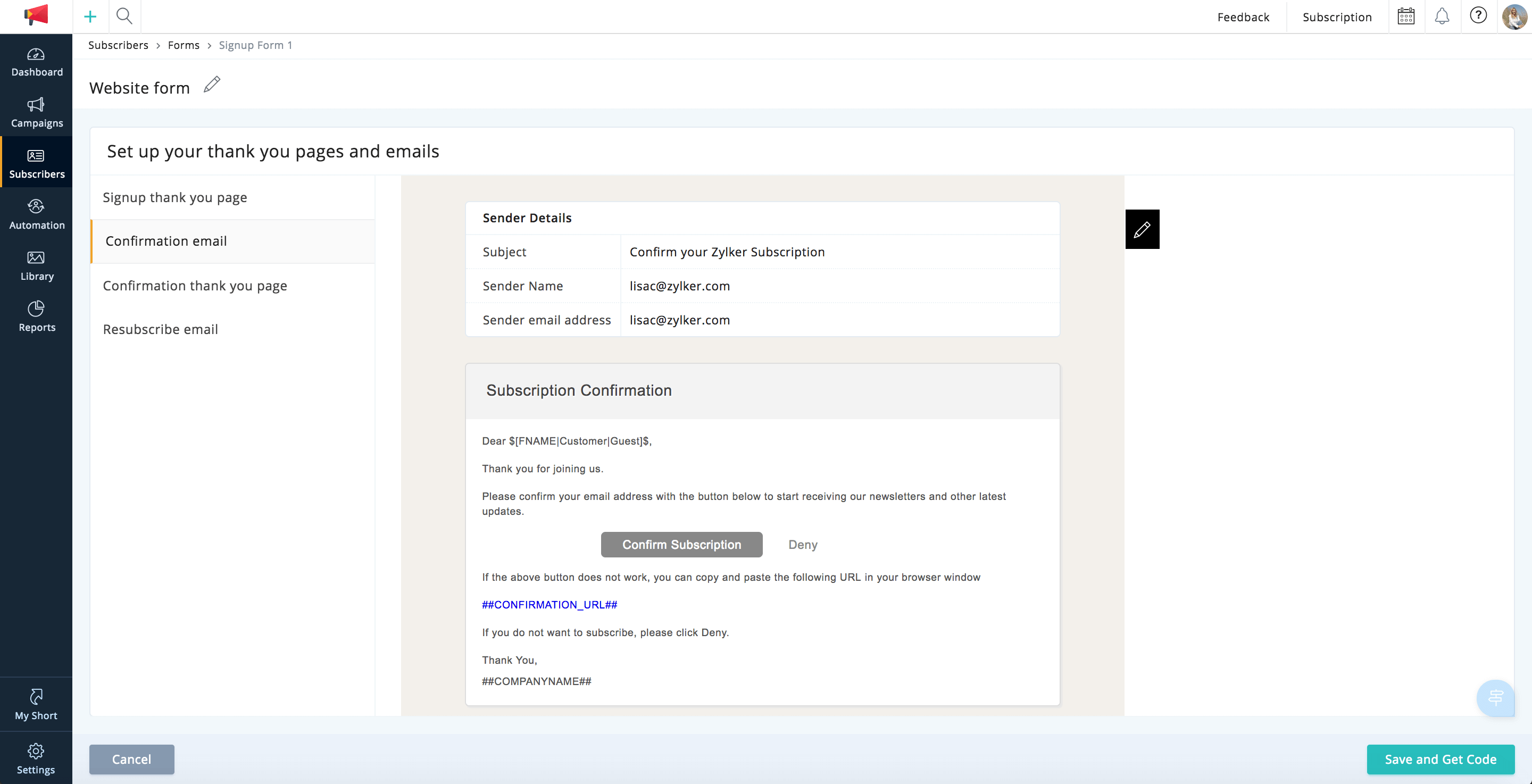
Task: Open Feedback in top bar
Action: click(x=1243, y=17)
